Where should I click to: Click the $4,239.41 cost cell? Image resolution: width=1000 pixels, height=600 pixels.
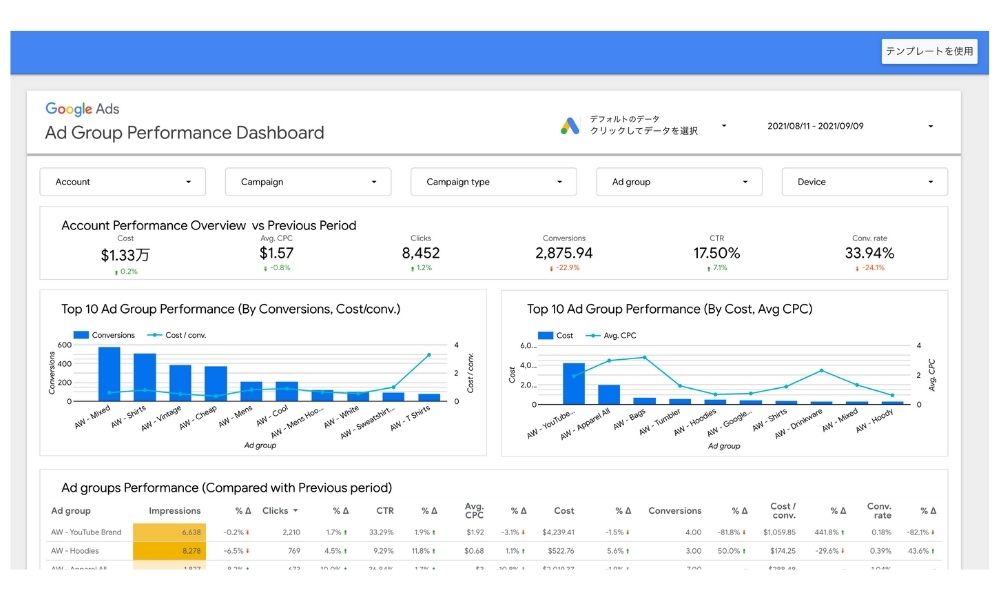(x=558, y=532)
